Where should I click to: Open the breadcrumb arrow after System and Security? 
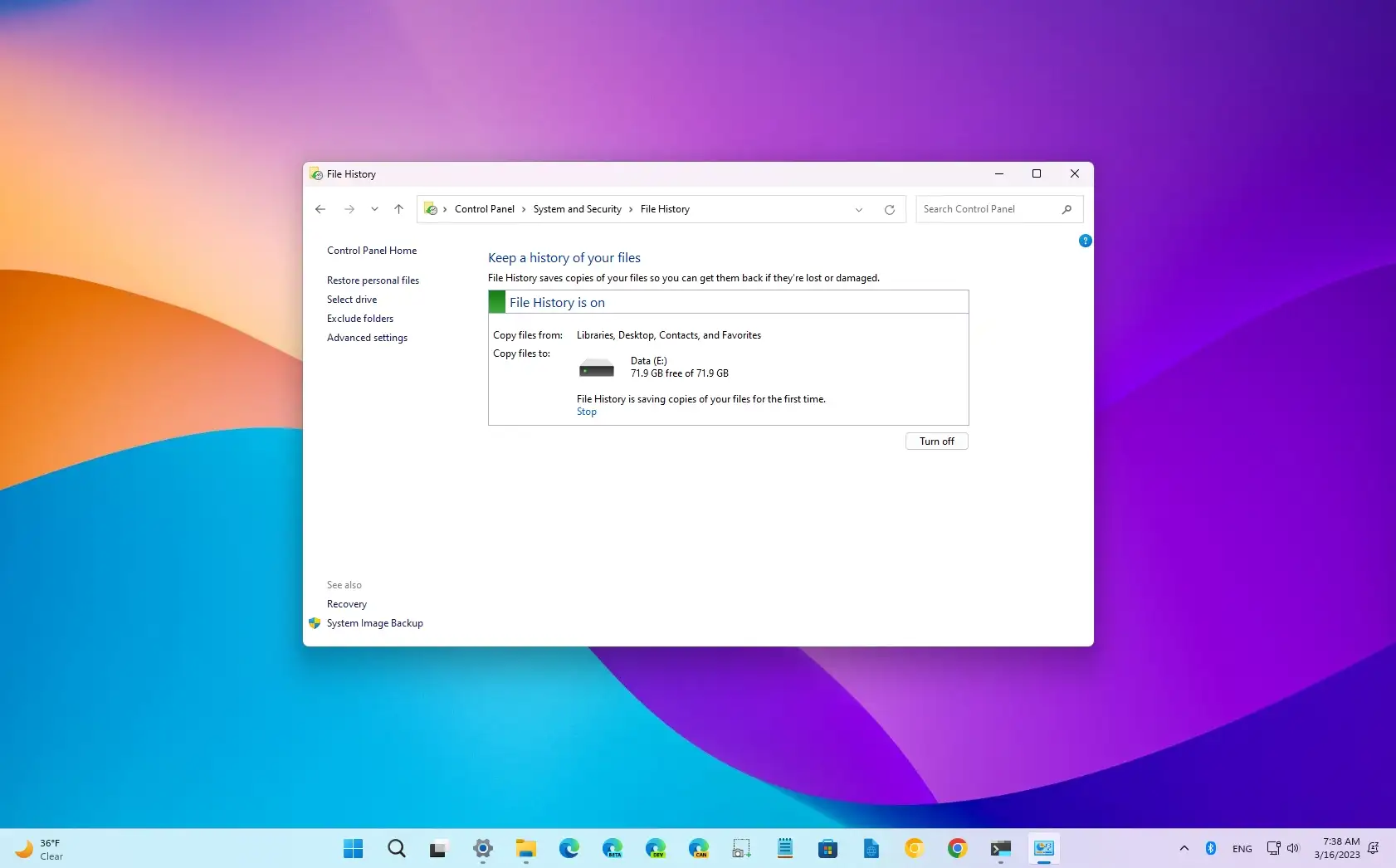click(x=630, y=209)
